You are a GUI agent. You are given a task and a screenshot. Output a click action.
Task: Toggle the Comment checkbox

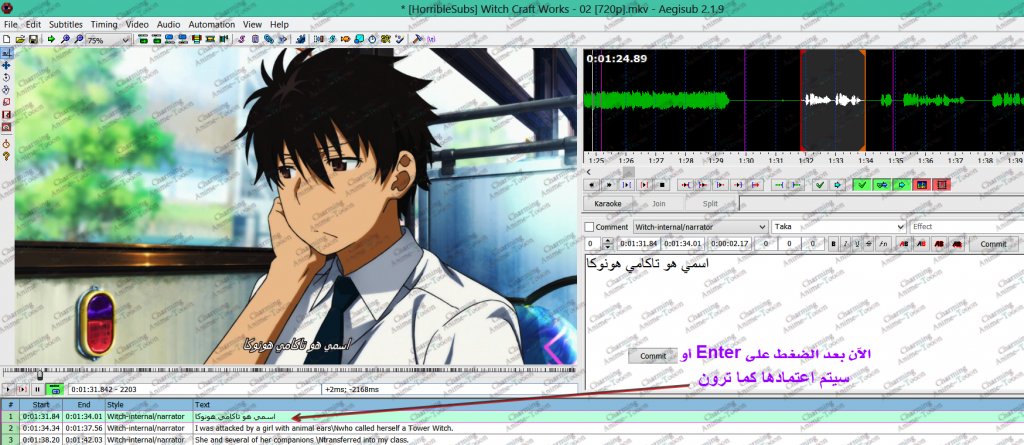tap(589, 227)
